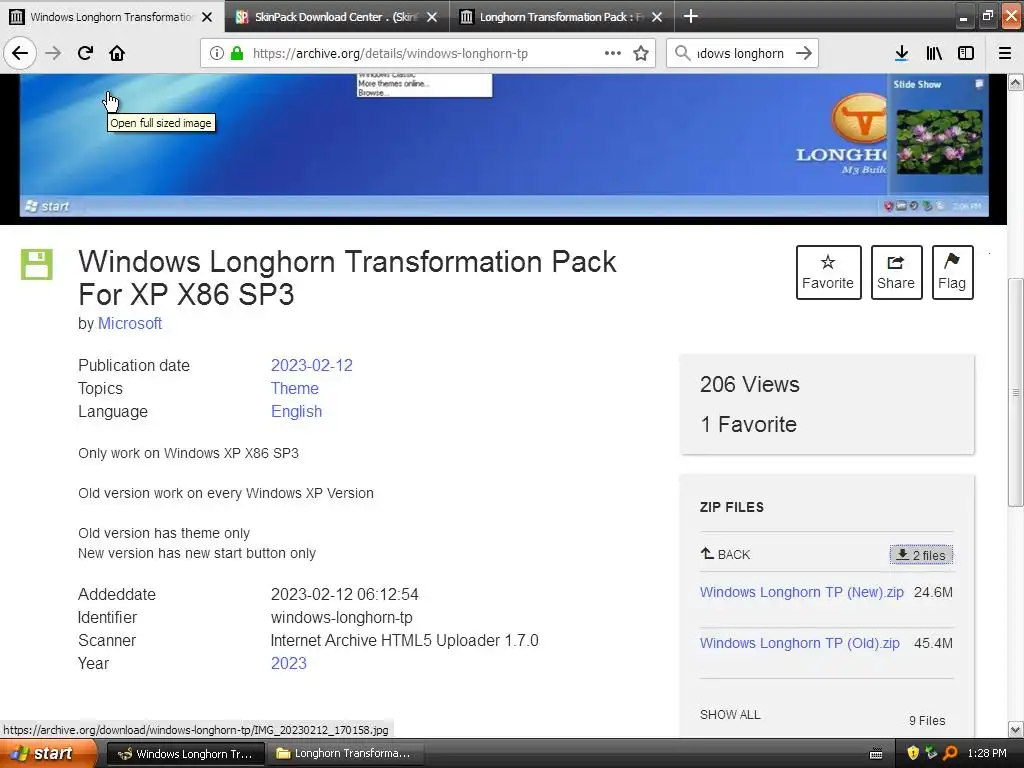Click the on-screen keyboard tray icon
Viewport: 1024px width, 768px height.
tap(876, 754)
